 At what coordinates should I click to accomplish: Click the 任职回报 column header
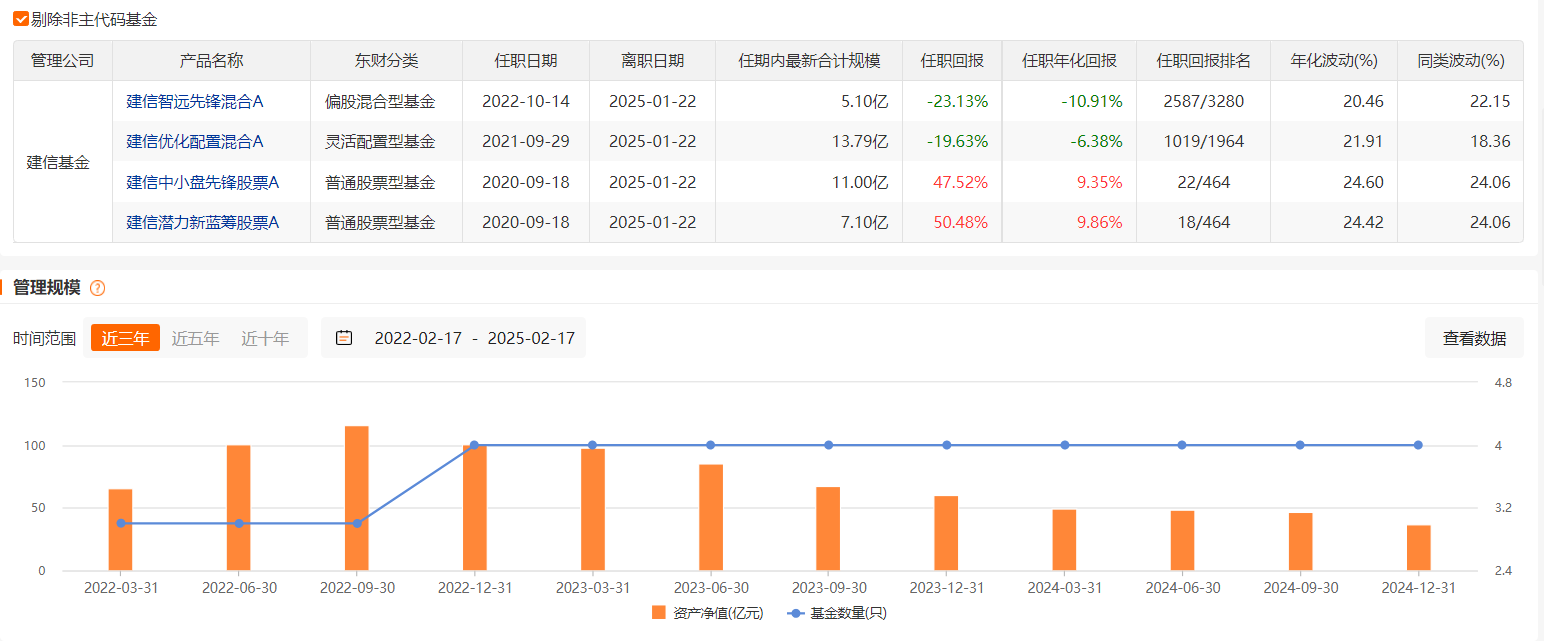(x=951, y=60)
